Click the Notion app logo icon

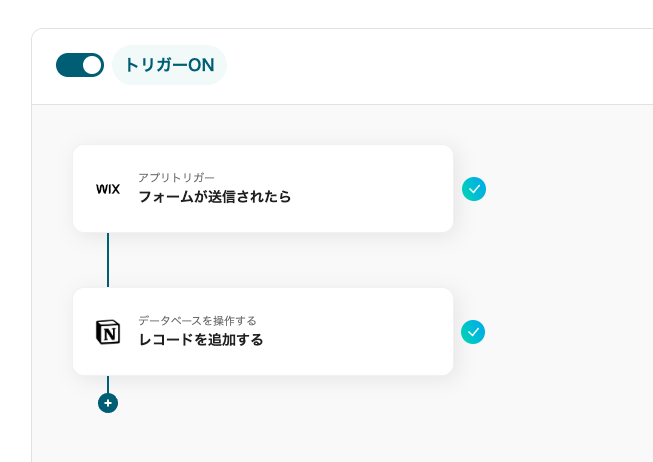107,332
